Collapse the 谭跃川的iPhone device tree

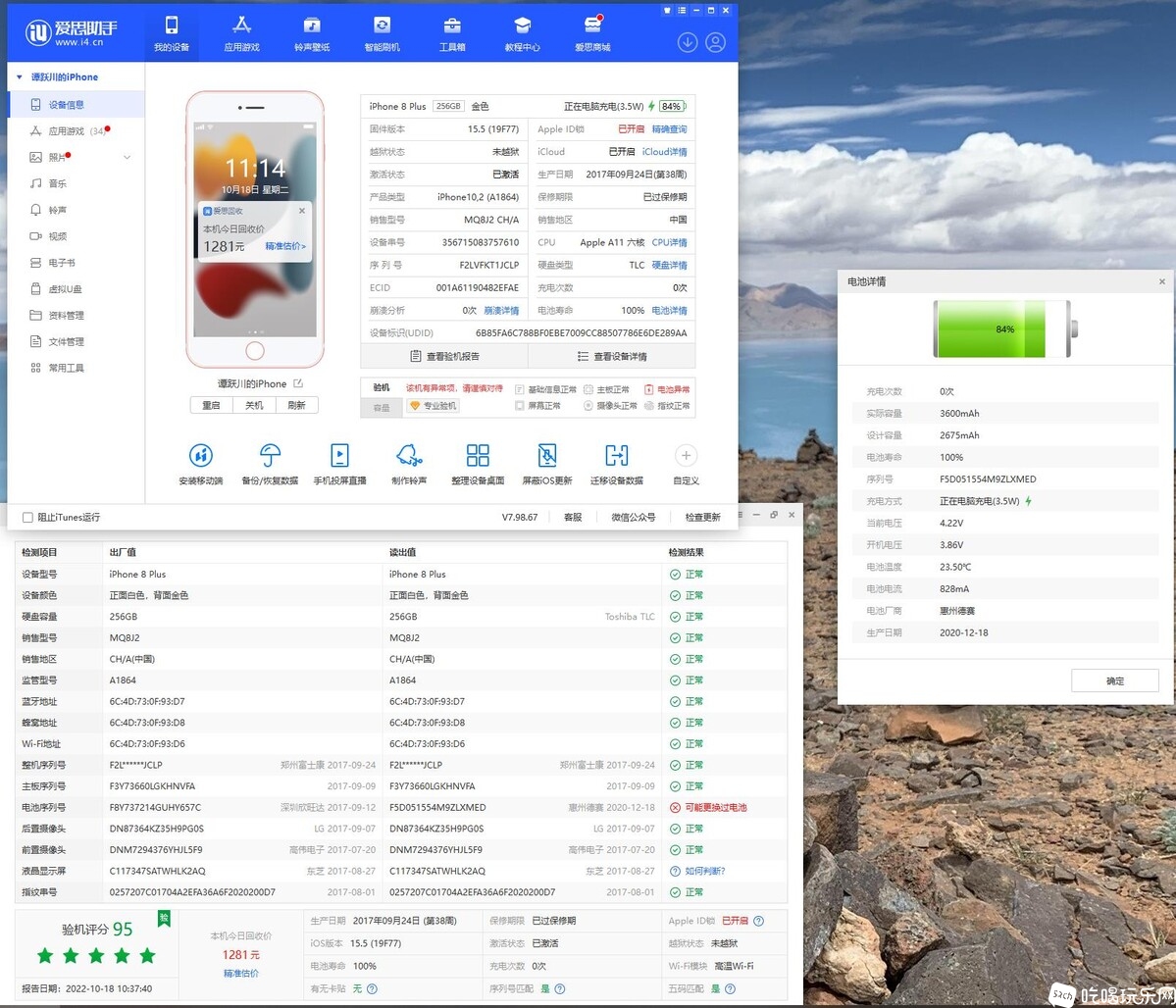click(x=20, y=77)
